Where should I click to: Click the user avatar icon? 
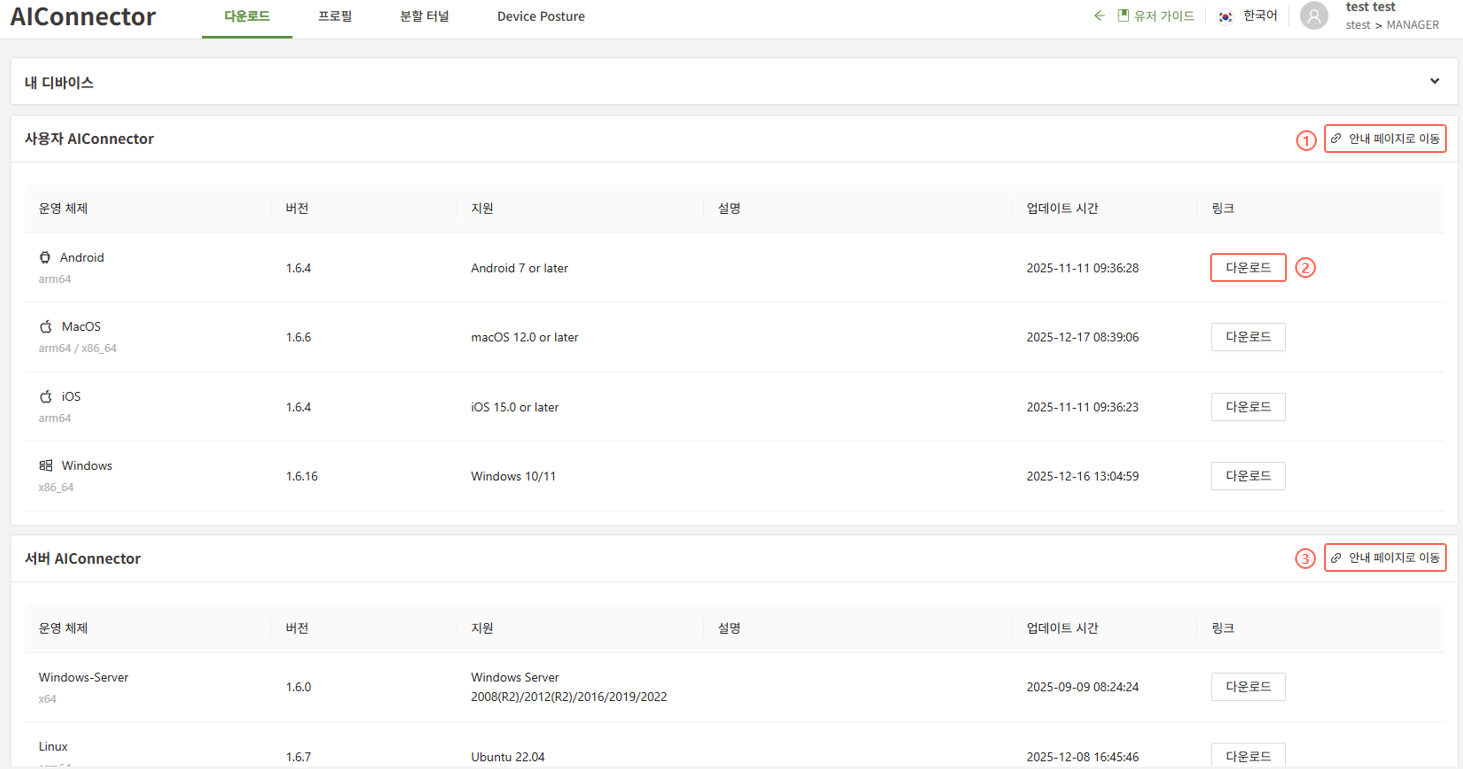coord(1314,16)
